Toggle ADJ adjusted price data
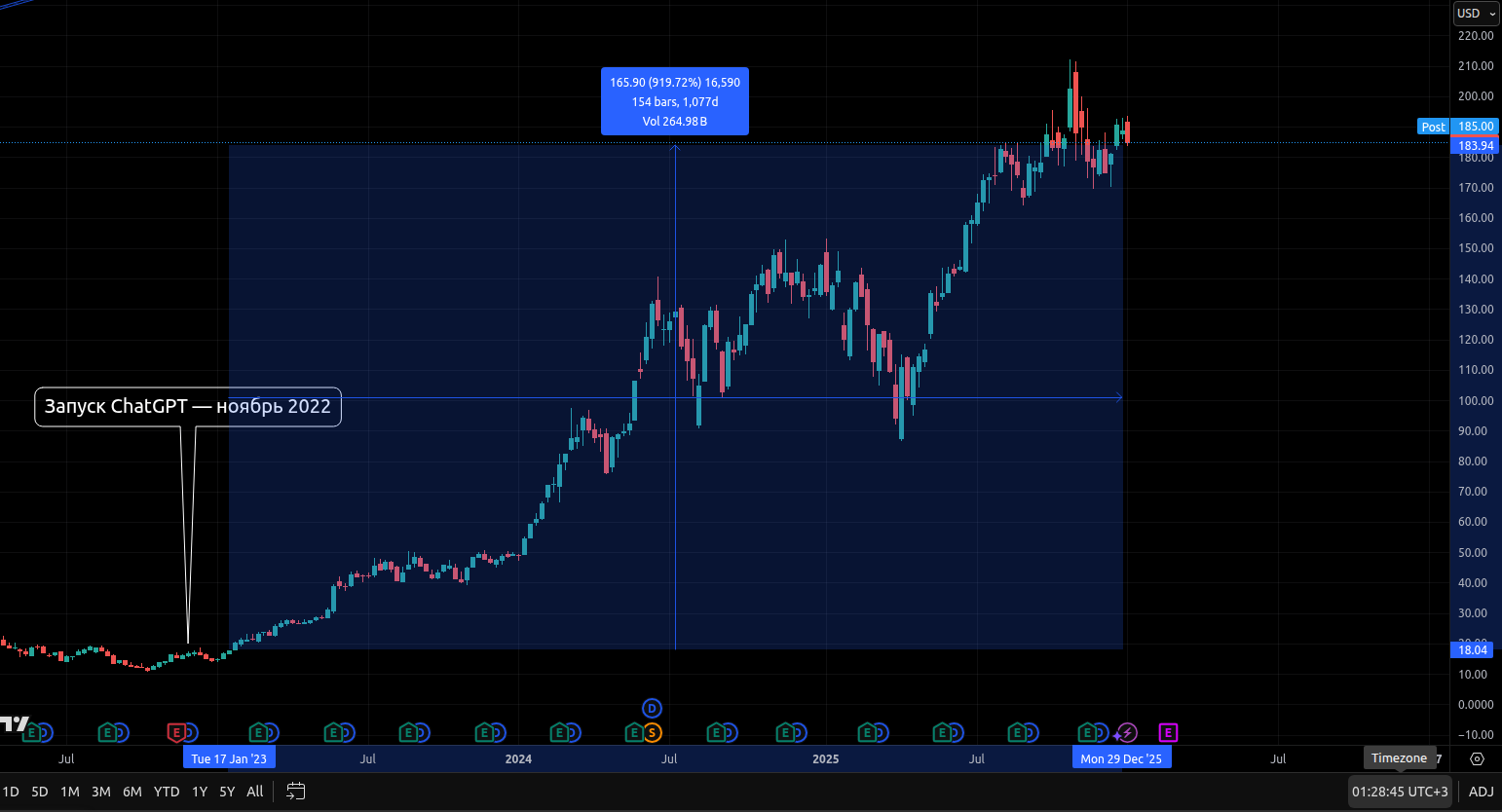 click(x=1481, y=792)
